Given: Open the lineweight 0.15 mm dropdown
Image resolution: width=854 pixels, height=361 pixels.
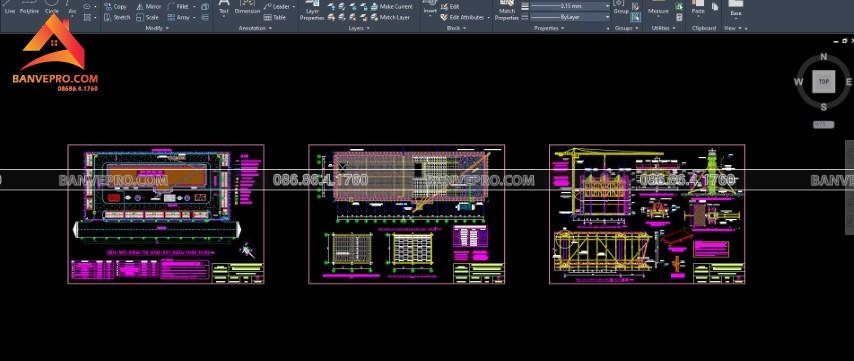Looking at the screenshot, I should 570,6.
